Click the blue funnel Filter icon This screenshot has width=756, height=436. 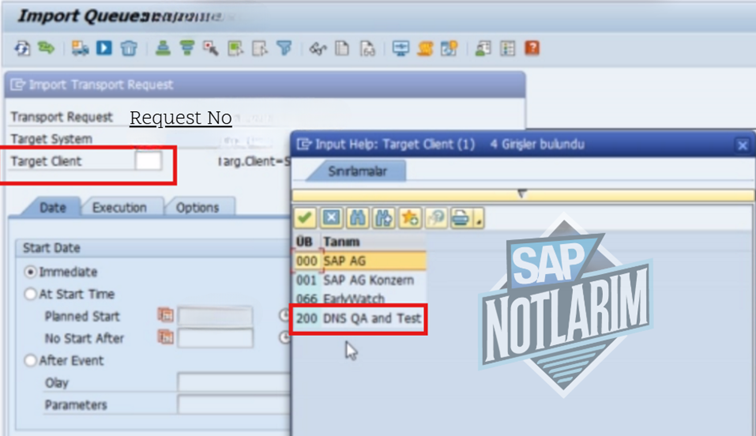tap(284, 48)
